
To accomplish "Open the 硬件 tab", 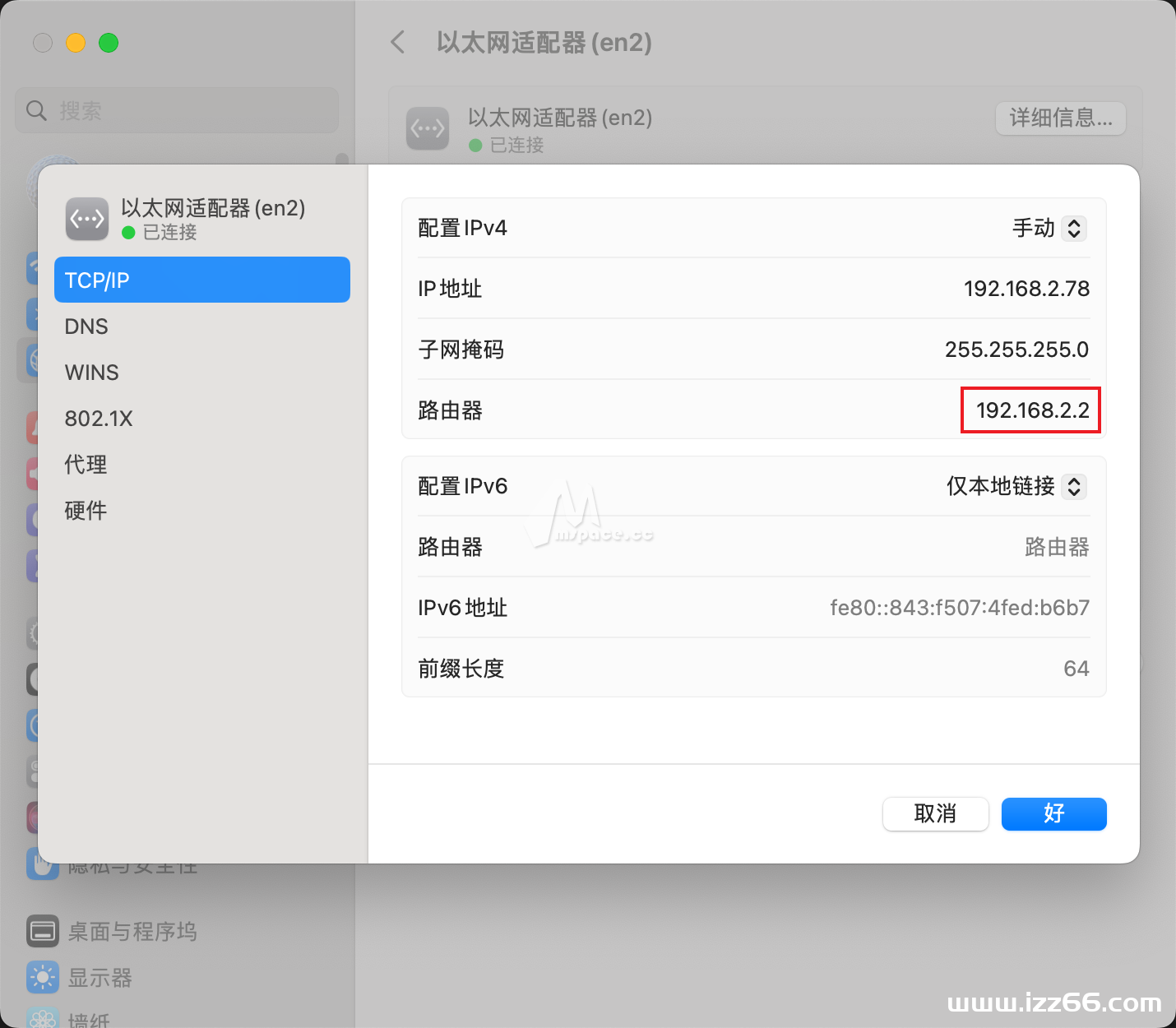I will click(85, 510).
